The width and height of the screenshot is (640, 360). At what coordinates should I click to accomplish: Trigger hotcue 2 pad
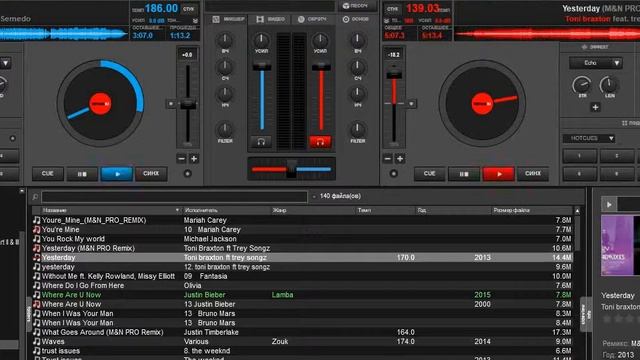tap(616, 156)
